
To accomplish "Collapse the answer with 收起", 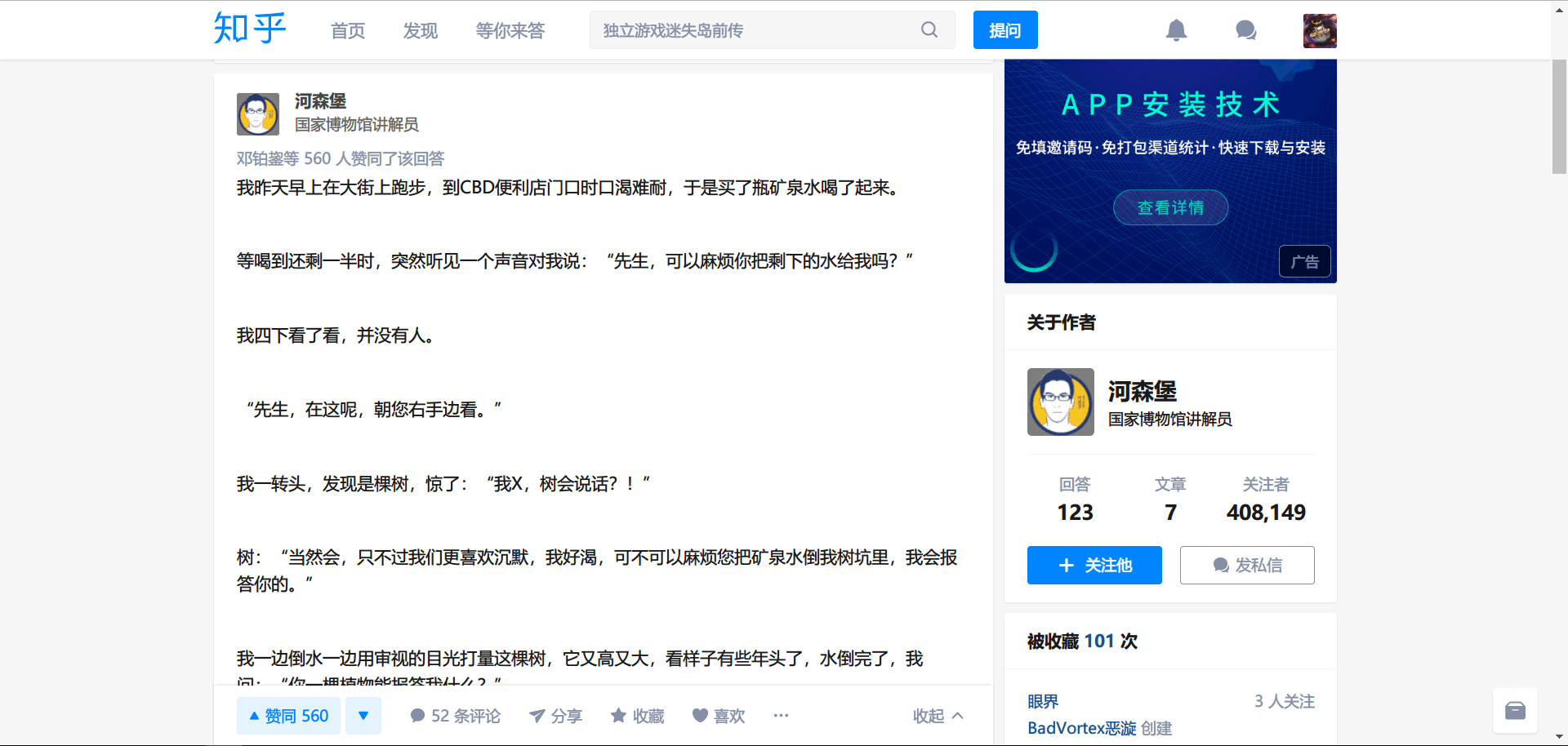I will point(938,716).
